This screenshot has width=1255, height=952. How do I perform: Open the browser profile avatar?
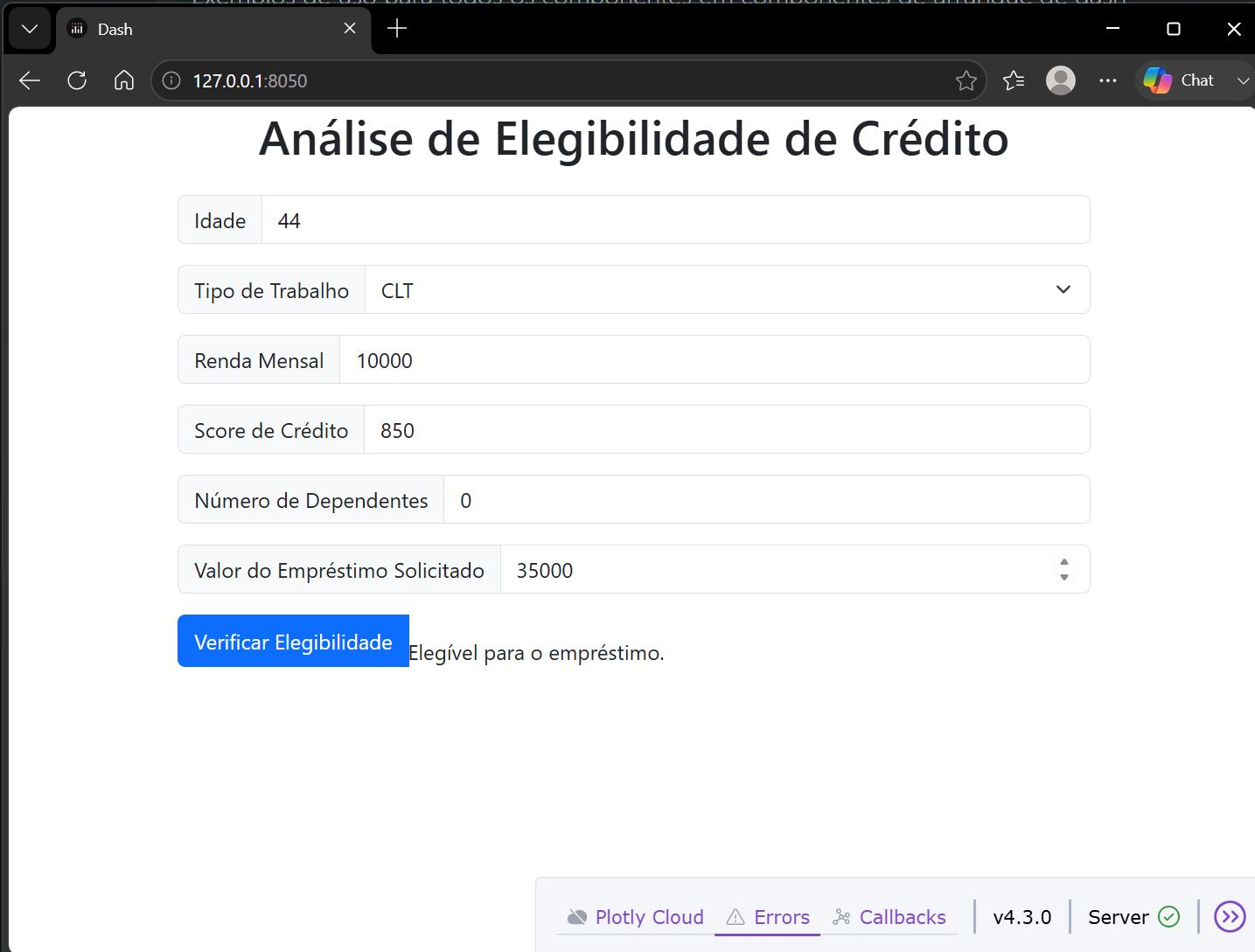tap(1061, 80)
